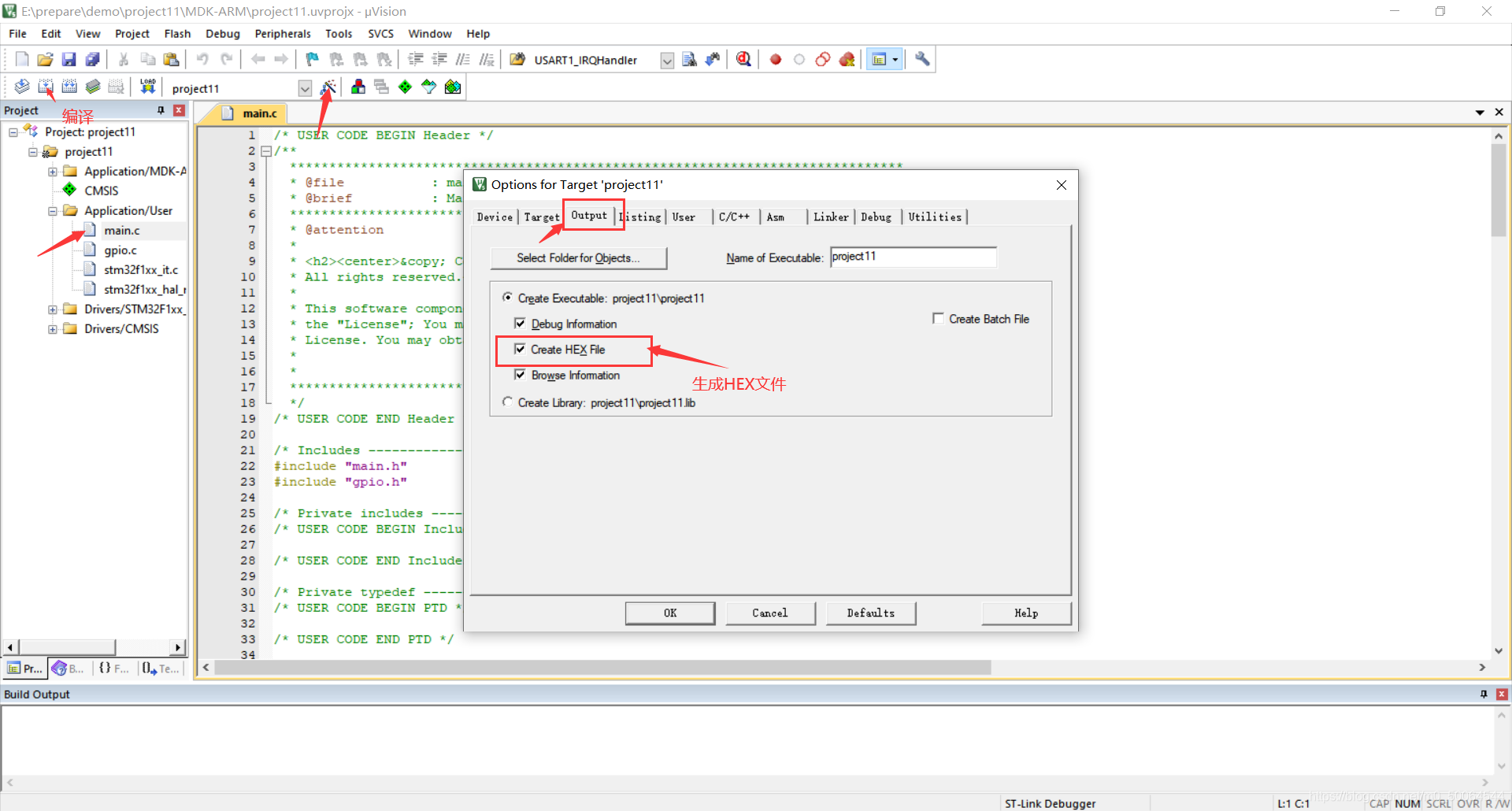Pin the Build Output panel

pyautogui.click(x=1484, y=694)
